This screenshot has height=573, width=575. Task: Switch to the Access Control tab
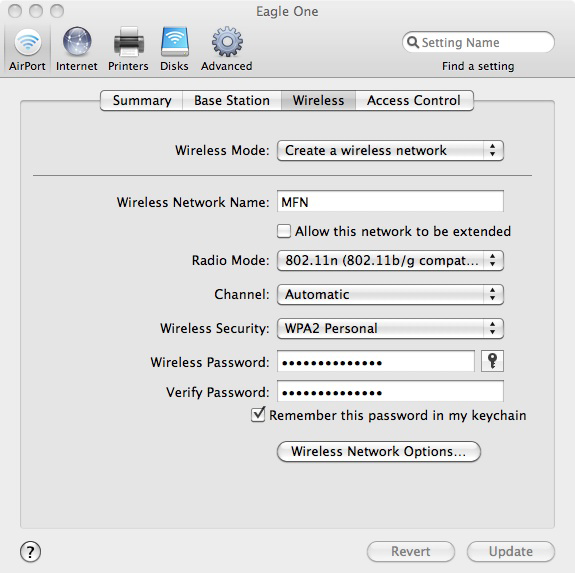[x=414, y=100]
